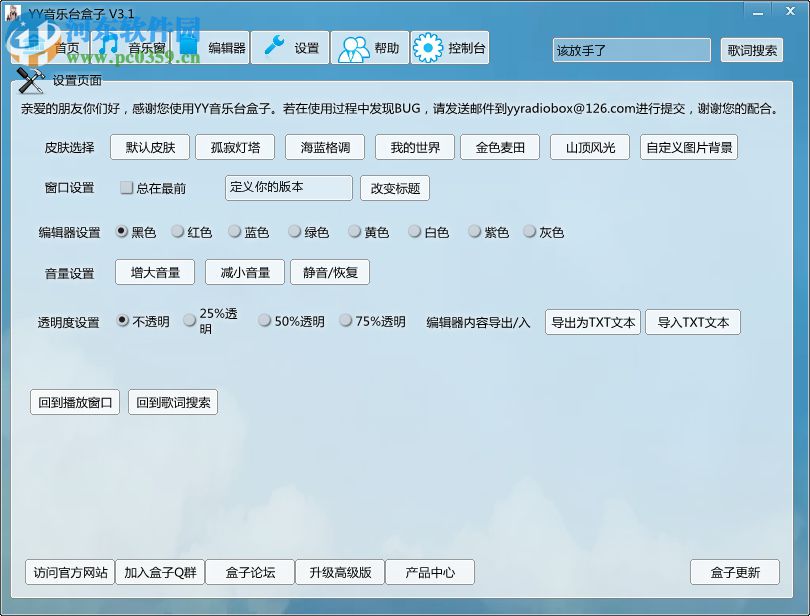Click the 歌词搜索 lyrics search button
This screenshot has height=616, width=810.
(x=750, y=50)
